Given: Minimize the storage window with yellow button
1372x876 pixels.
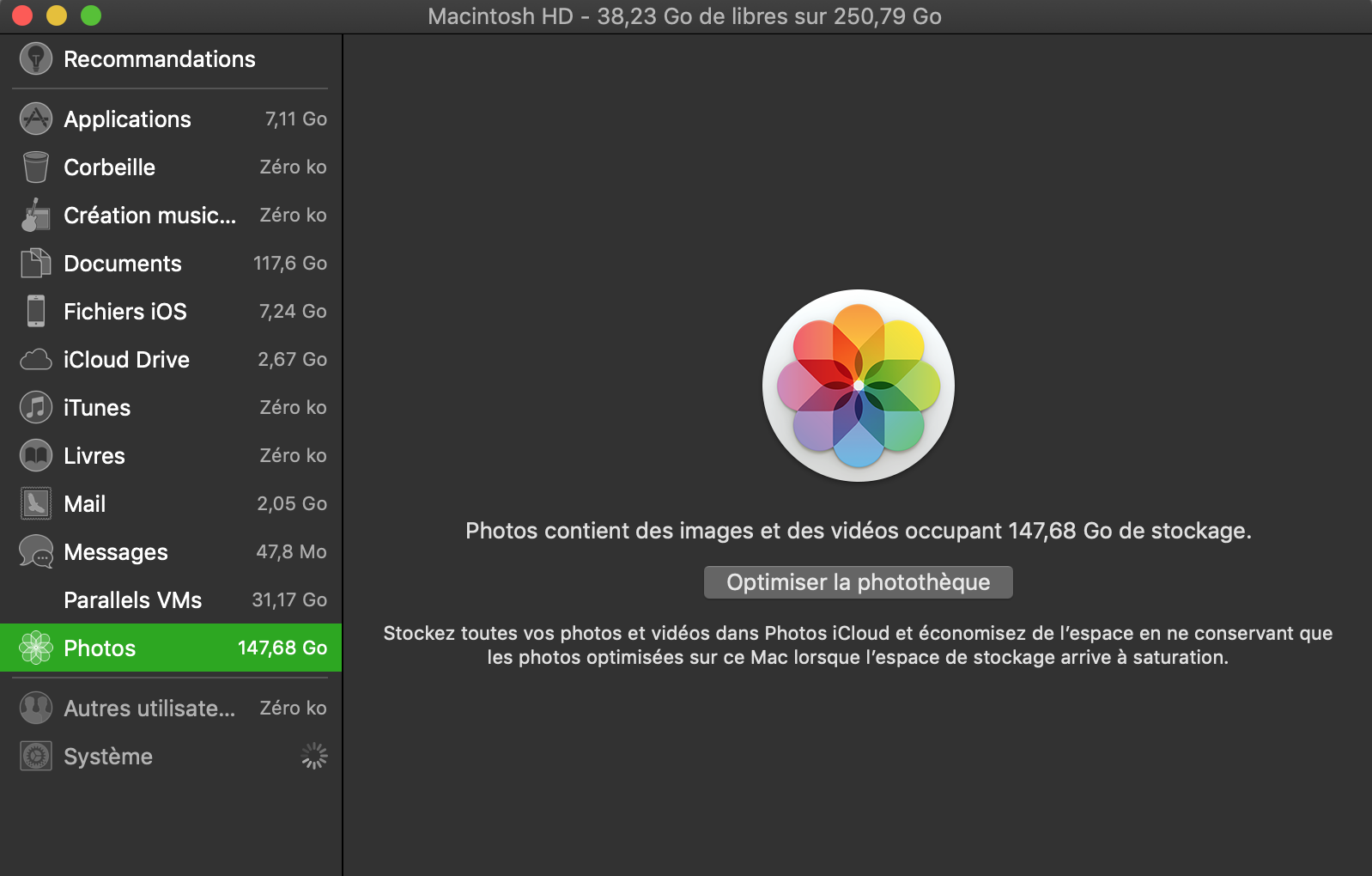Looking at the screenshot, I should [57, 15].
